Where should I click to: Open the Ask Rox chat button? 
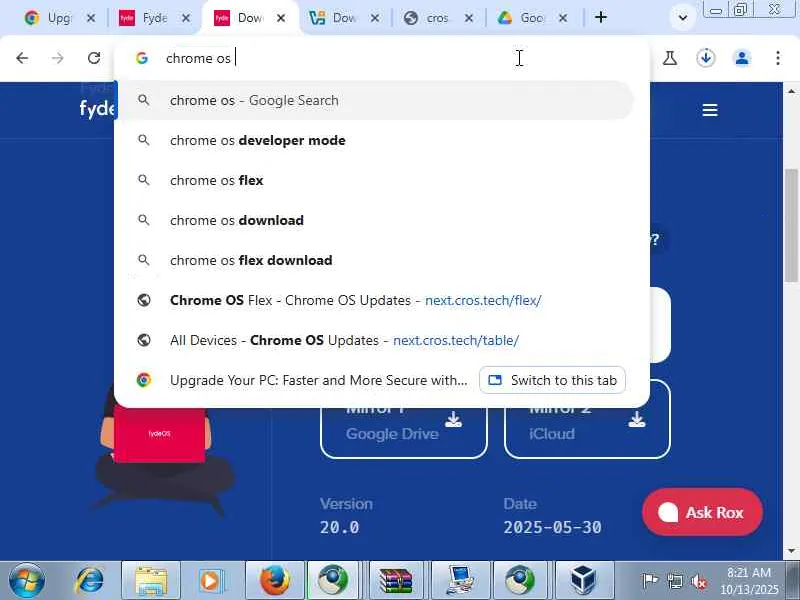pos(703,512)
